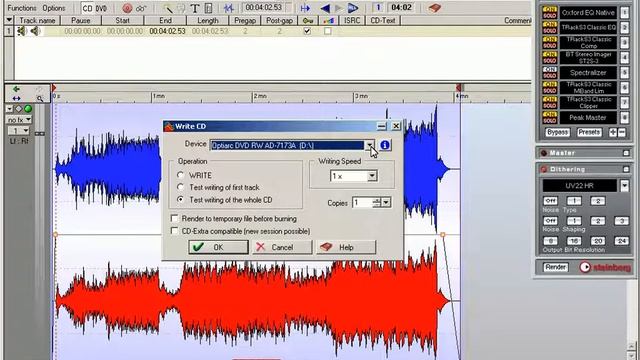Select 'Test writing of the whole CD'
Image resolution: width=640 pixels, height=360 pixels.
point(180,200)
